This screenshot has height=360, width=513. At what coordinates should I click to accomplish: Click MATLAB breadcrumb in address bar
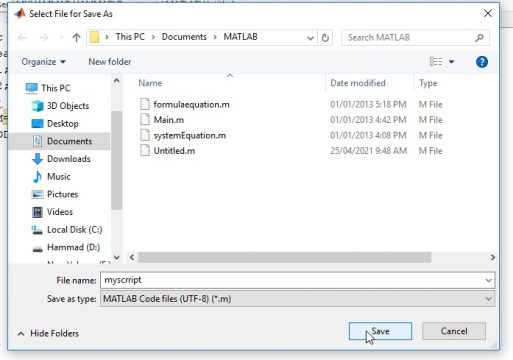[240, 37]
